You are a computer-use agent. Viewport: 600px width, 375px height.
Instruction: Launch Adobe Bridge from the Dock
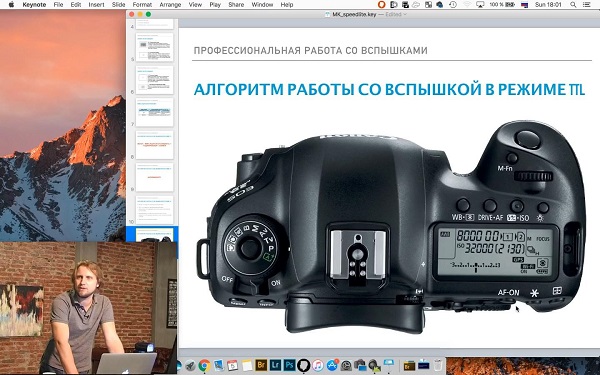click(261, 365)
